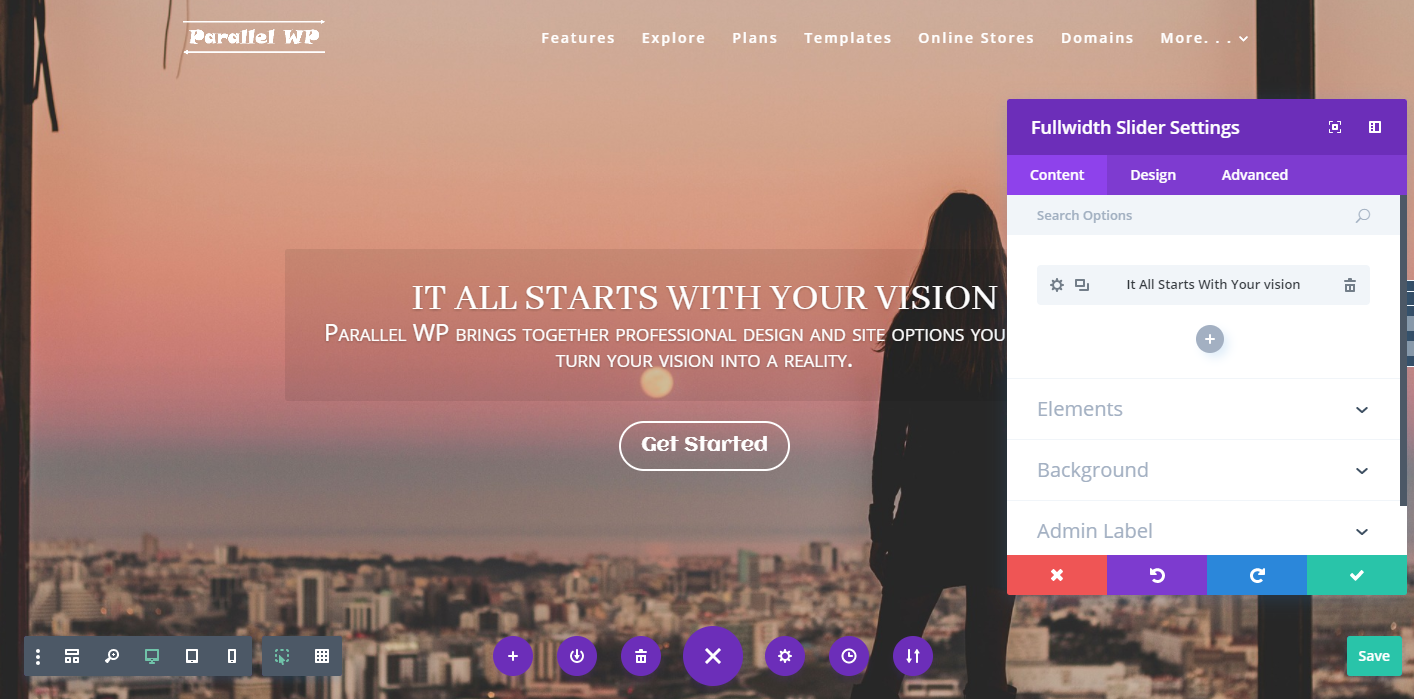
Task: Click the purple plus load-from-library button
Action: point(513,656)
